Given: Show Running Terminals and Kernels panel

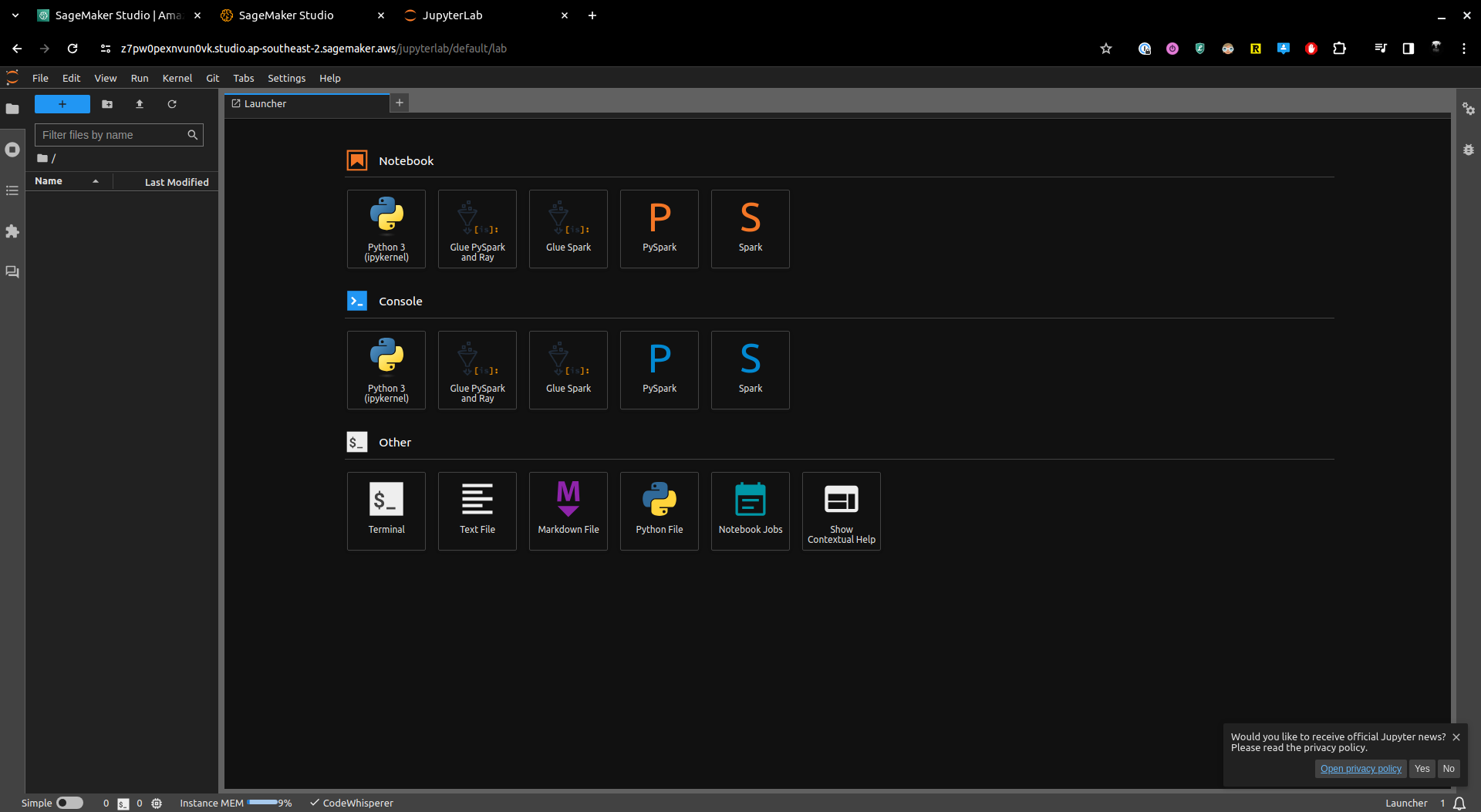Looking at the screenshot, I should coord(12,150).
